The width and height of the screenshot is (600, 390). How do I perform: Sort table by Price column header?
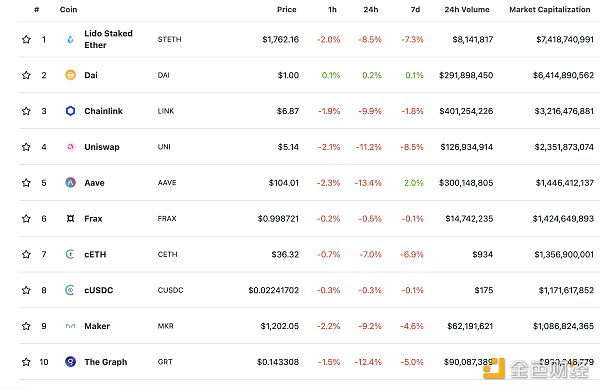coord(287,9)
